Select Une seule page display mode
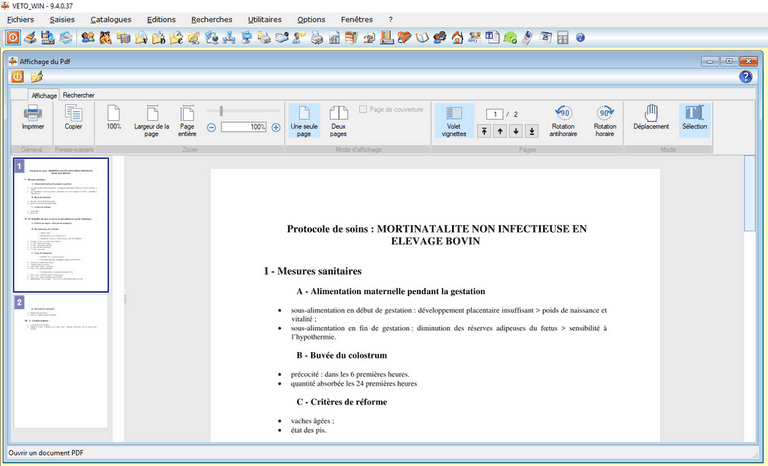The image size is (768, 466). (304, 121)
